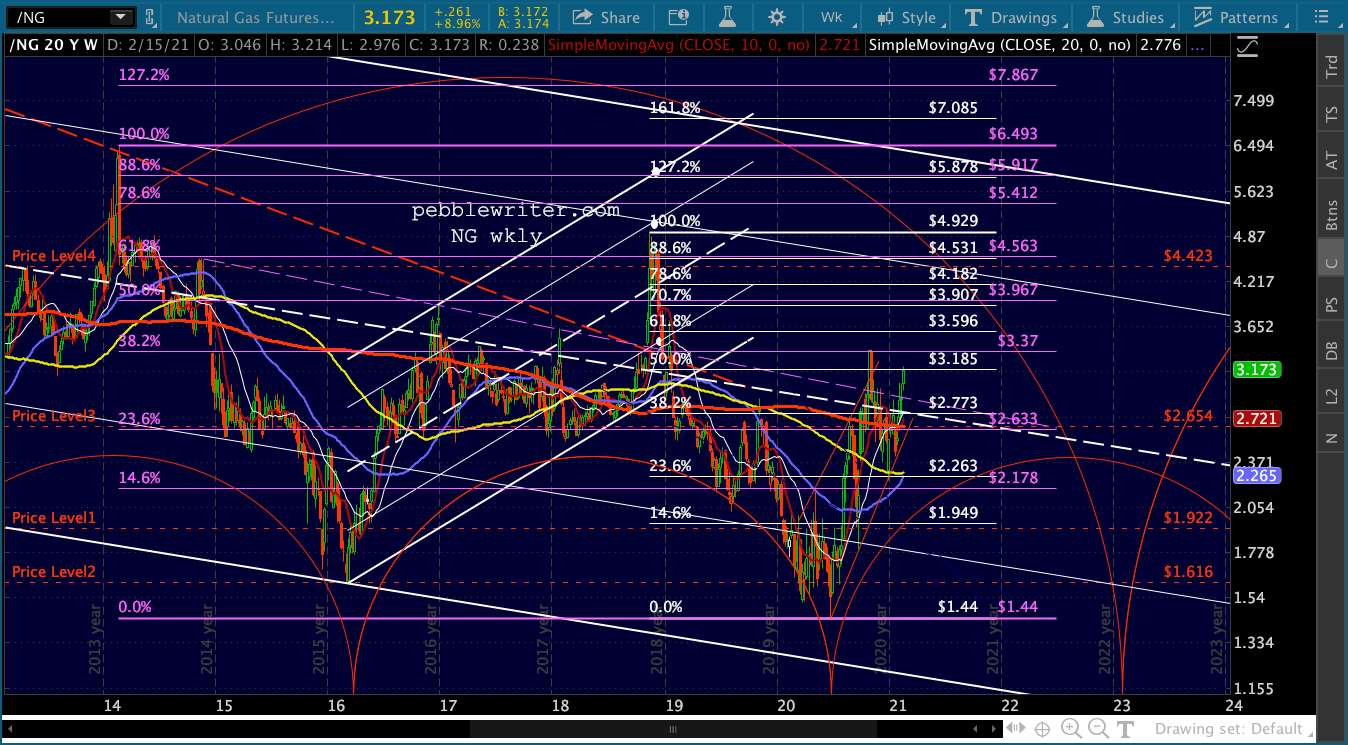This screenshot has width=1348, height=745.
Task: Click the chart scale curve icon
Action: coord(1246,45)
